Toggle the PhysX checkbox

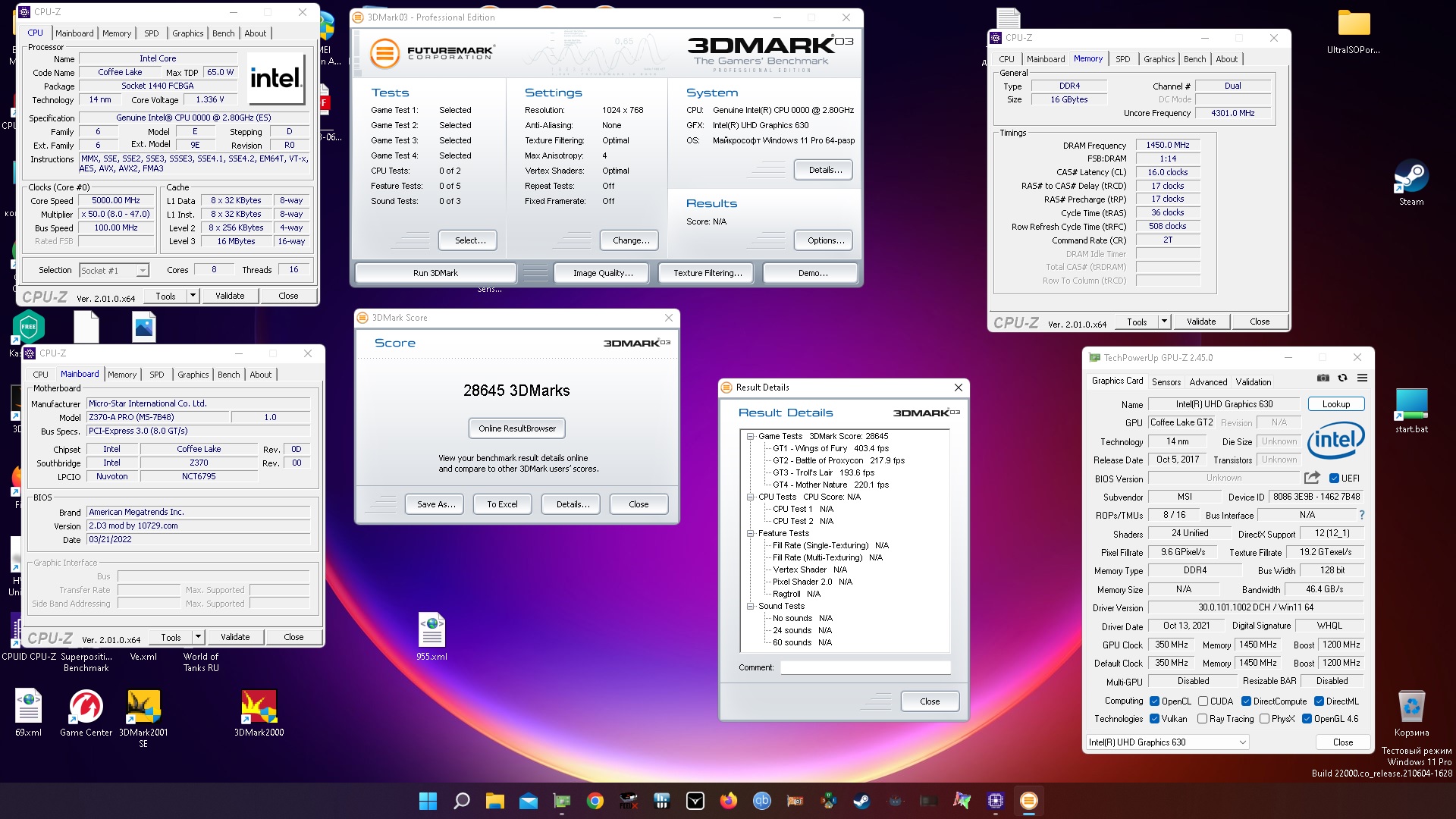pyautogui.click(x=1264, y=719)
